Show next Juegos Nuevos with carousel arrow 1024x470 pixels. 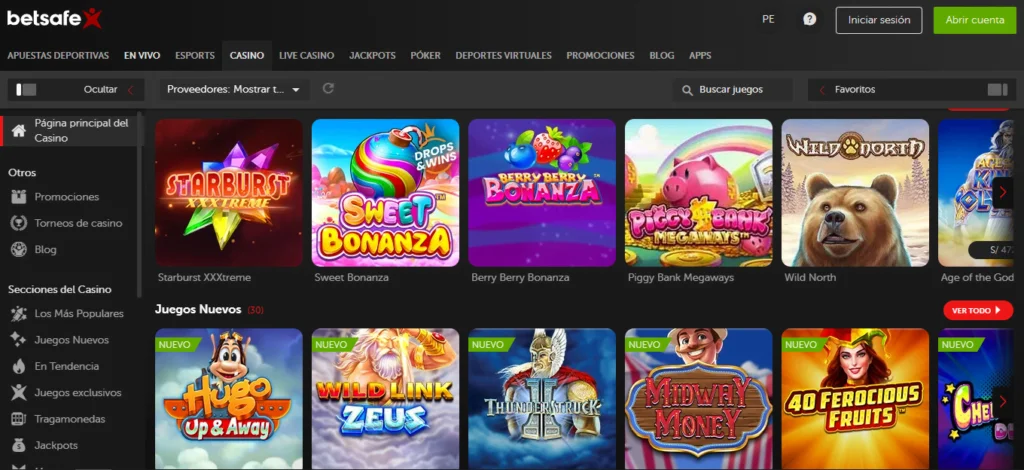pyautogui.click(x=1003, y=402)
